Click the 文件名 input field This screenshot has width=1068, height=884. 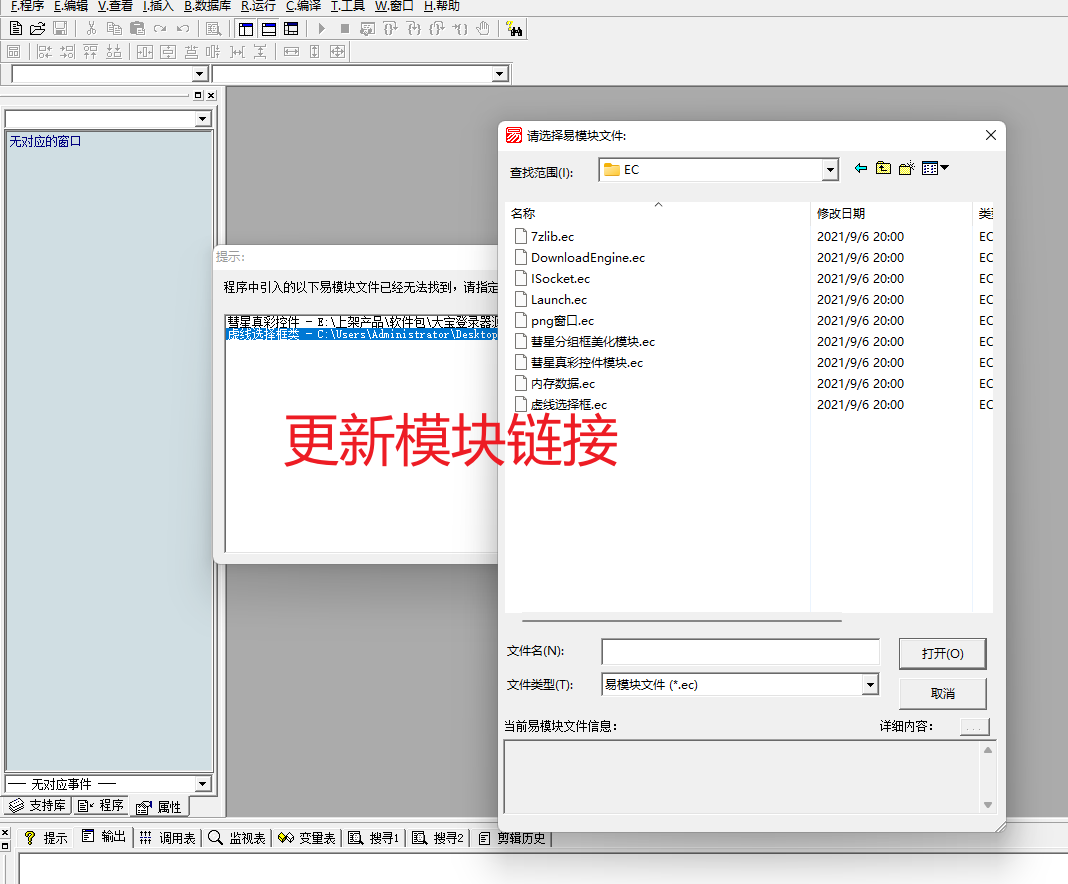(x=740, y=652)
